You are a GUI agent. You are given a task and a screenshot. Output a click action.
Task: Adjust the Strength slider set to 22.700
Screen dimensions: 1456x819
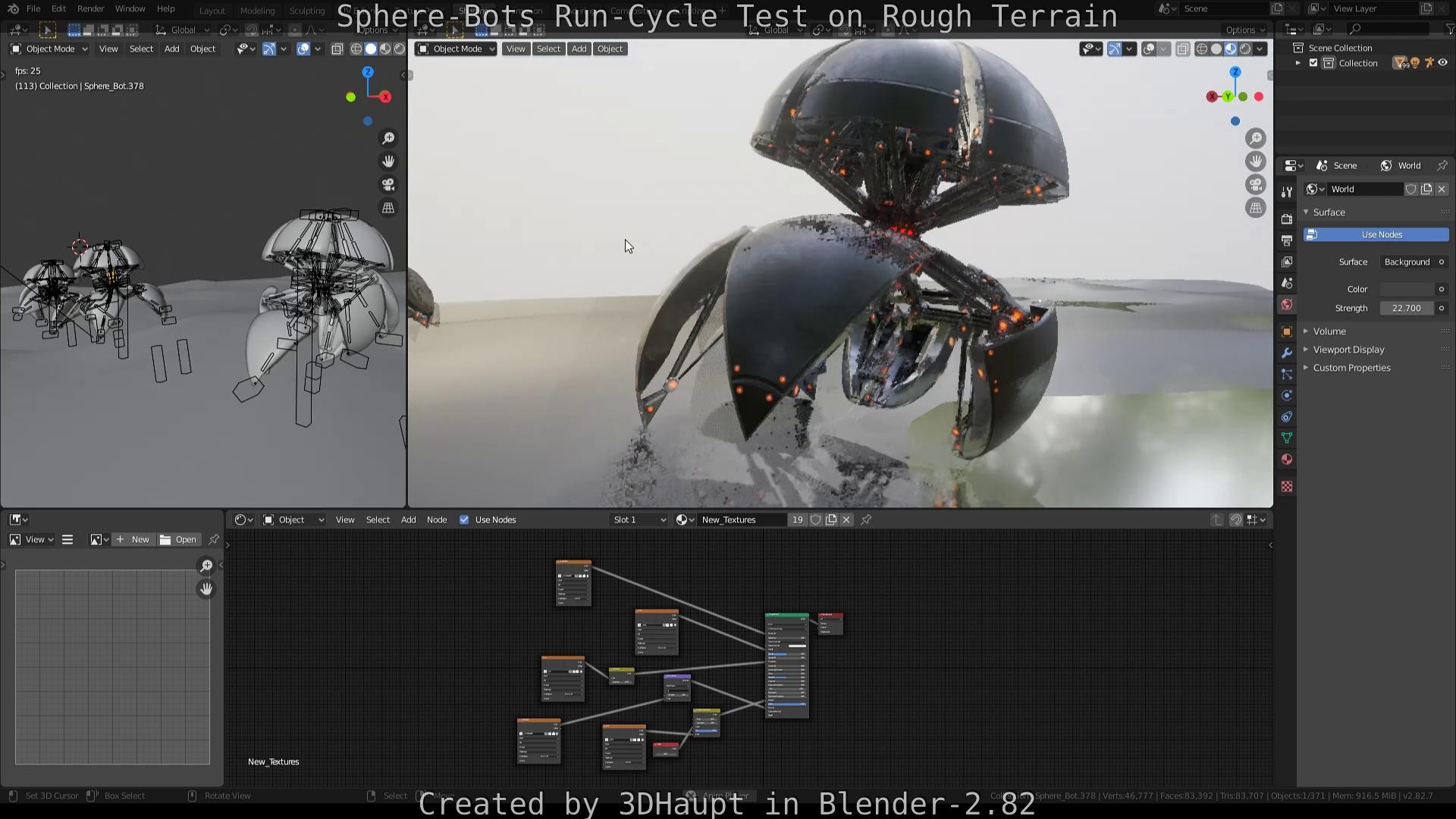point(1407,308)
